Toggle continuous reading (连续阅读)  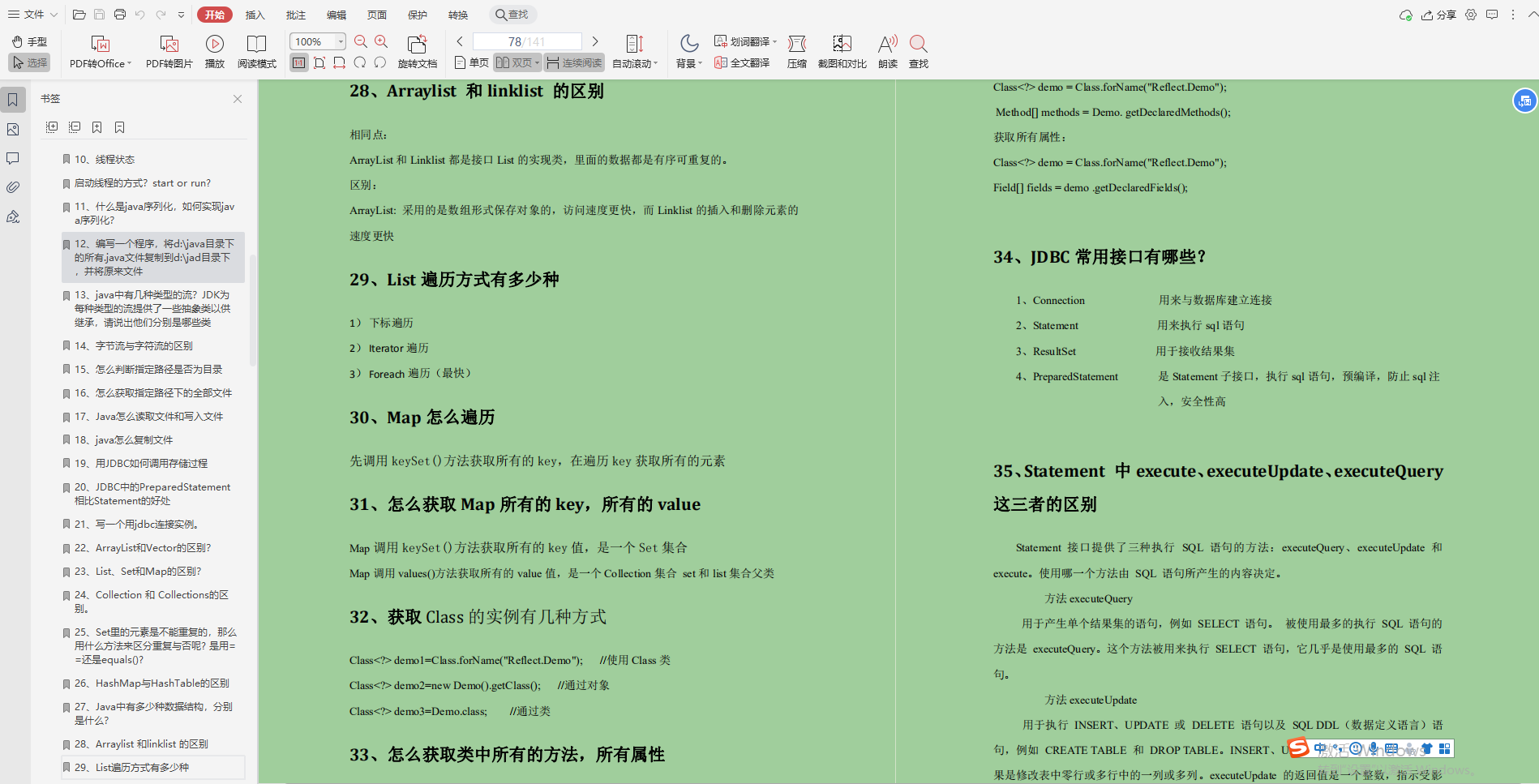click(x=574, y=62)
